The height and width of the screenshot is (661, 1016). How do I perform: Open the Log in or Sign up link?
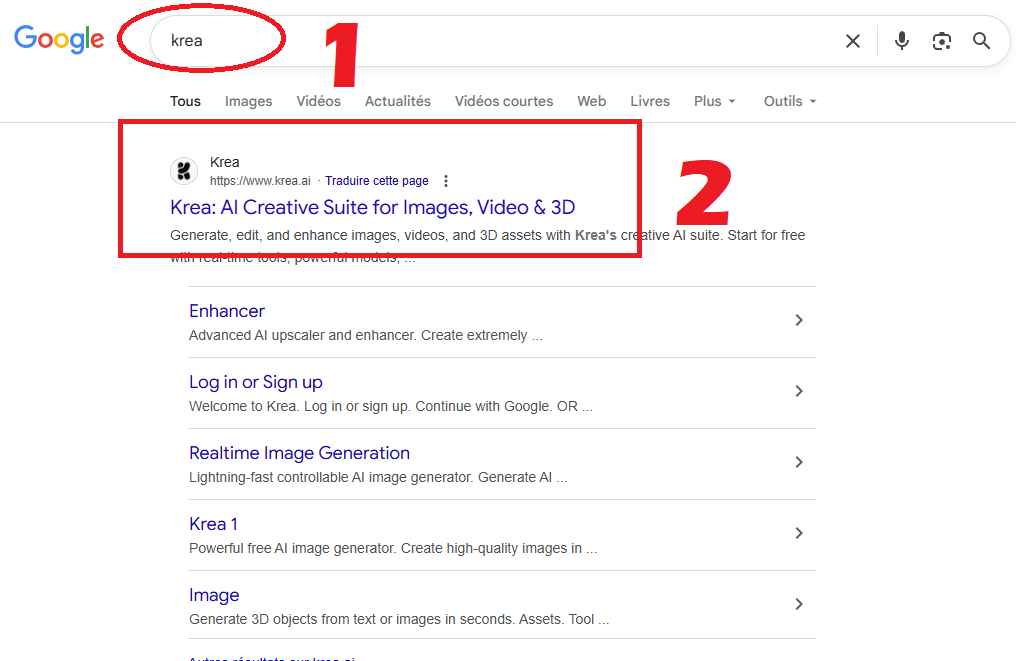click(255, 382)
